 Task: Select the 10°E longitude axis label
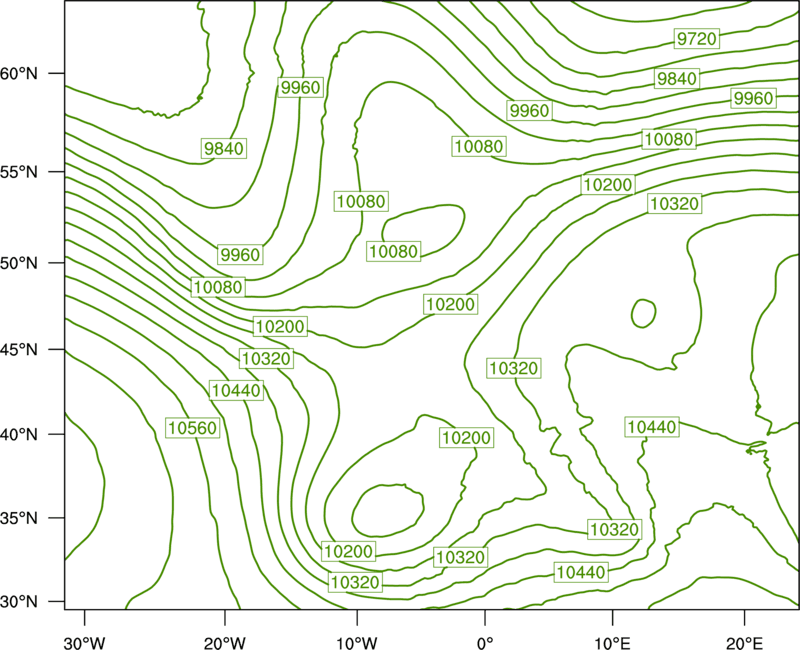[x=612, y=643]
